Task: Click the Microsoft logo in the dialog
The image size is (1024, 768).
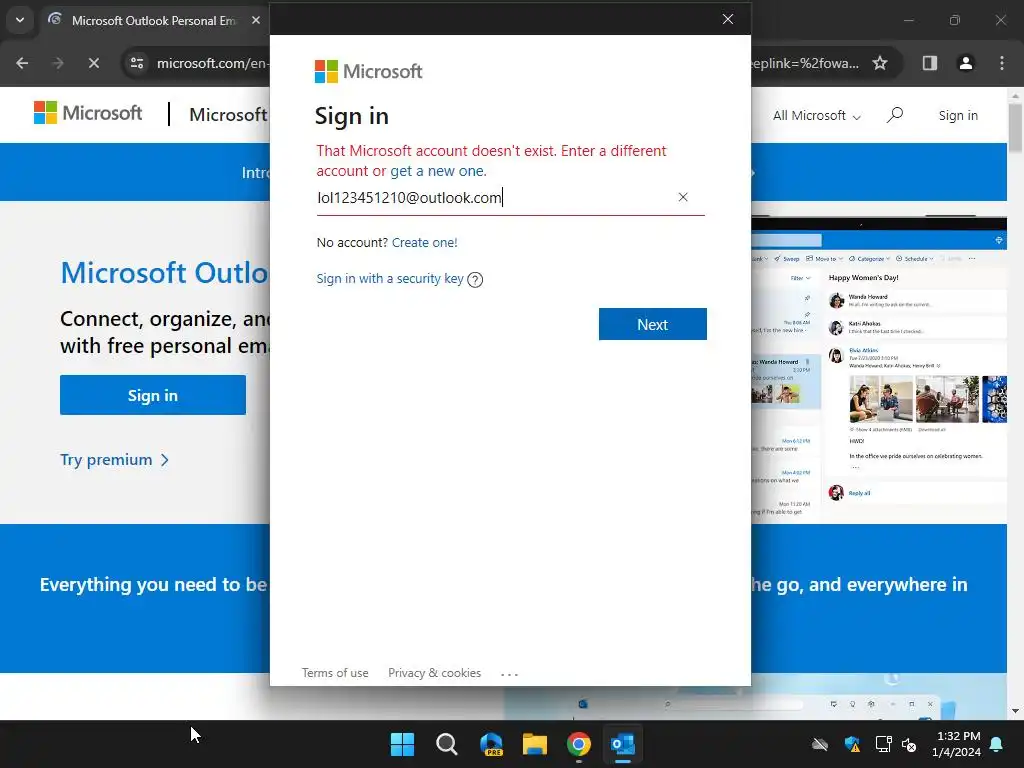Action: tap(368, 71)
